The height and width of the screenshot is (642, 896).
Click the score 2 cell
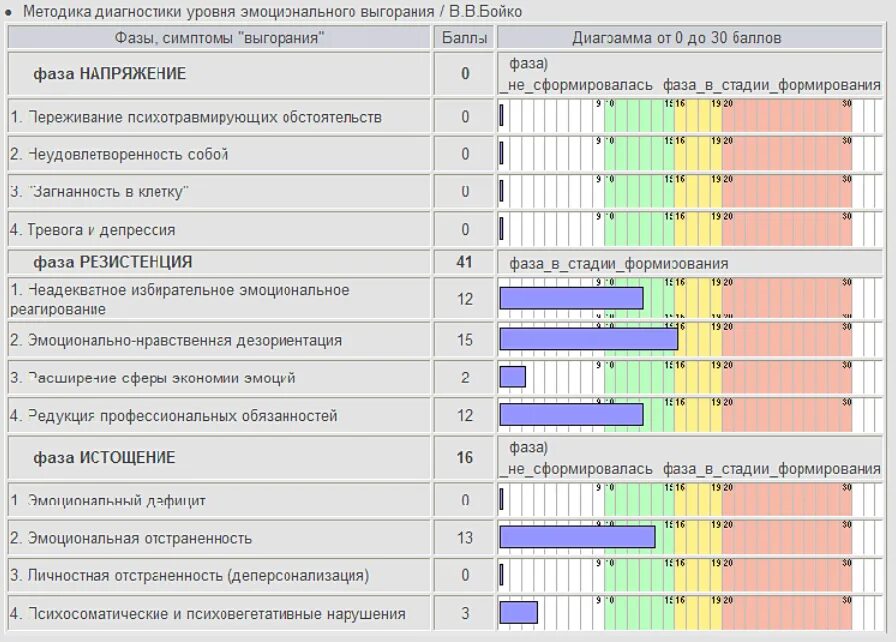[x=464, y=378]
